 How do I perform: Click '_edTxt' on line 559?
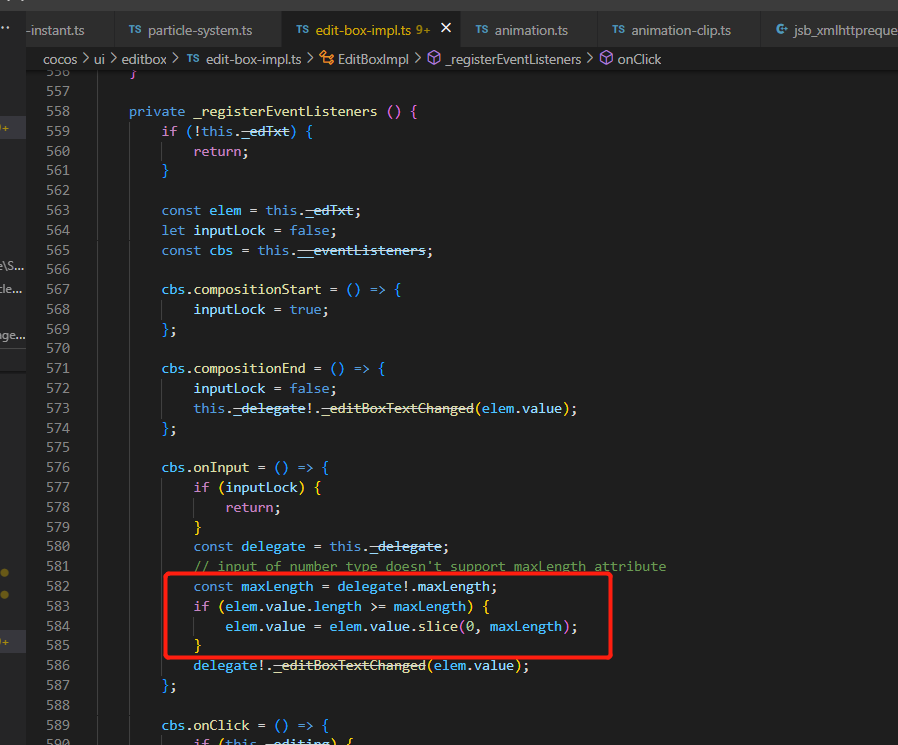point(265,132)
